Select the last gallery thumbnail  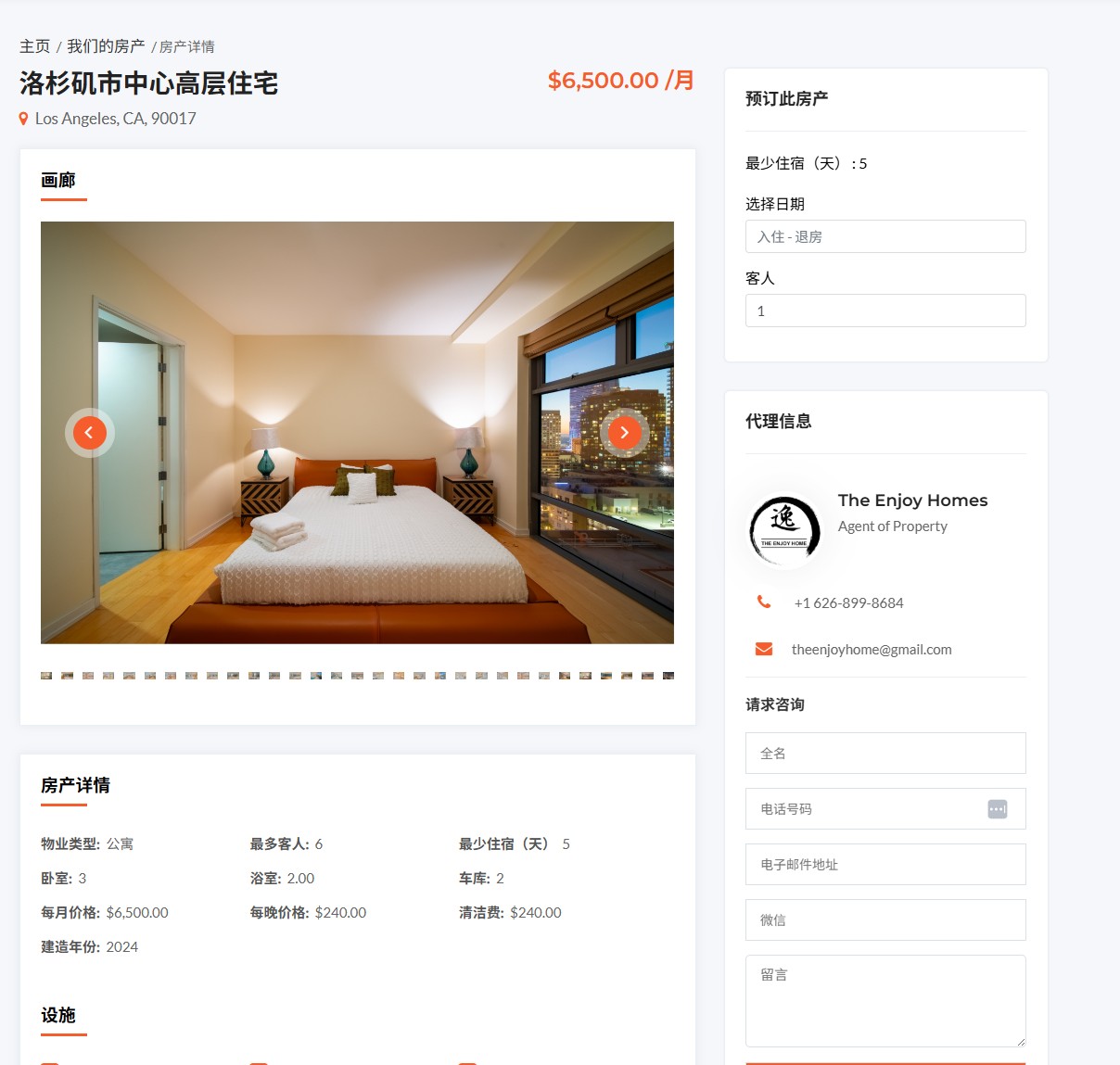[x=668, y=676]
